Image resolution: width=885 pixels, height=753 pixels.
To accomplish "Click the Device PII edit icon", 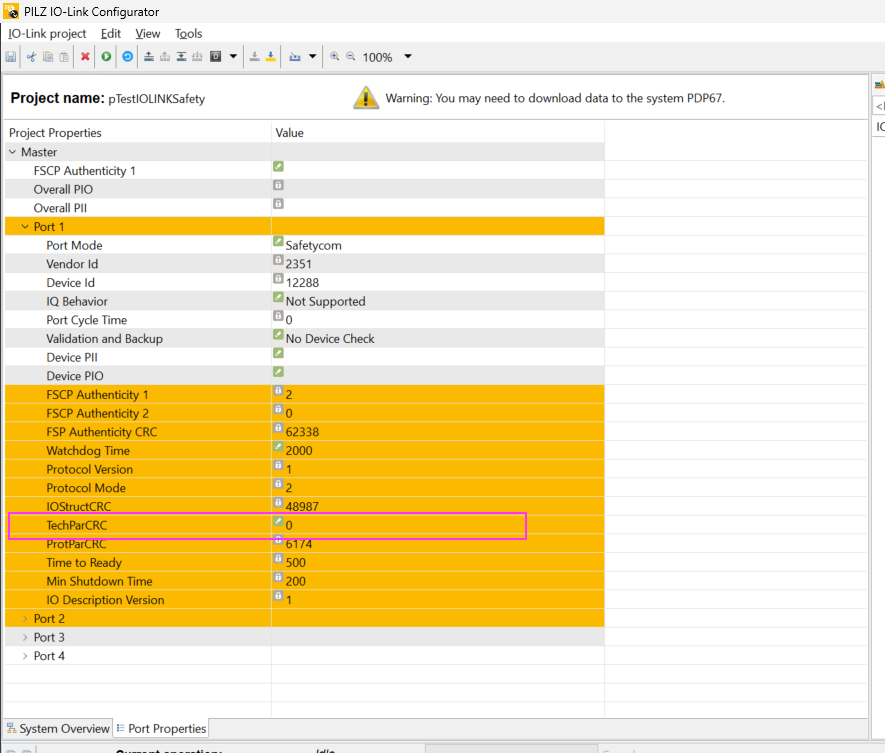I will [x=278, y=353].
